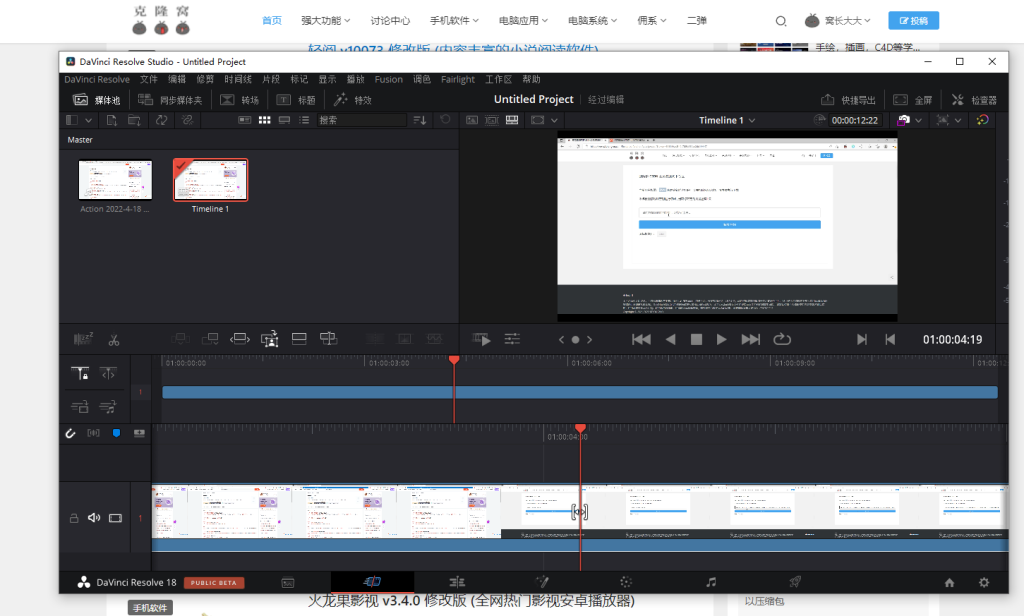Stop playback
Screen dimensions: 1024x616
696,339
